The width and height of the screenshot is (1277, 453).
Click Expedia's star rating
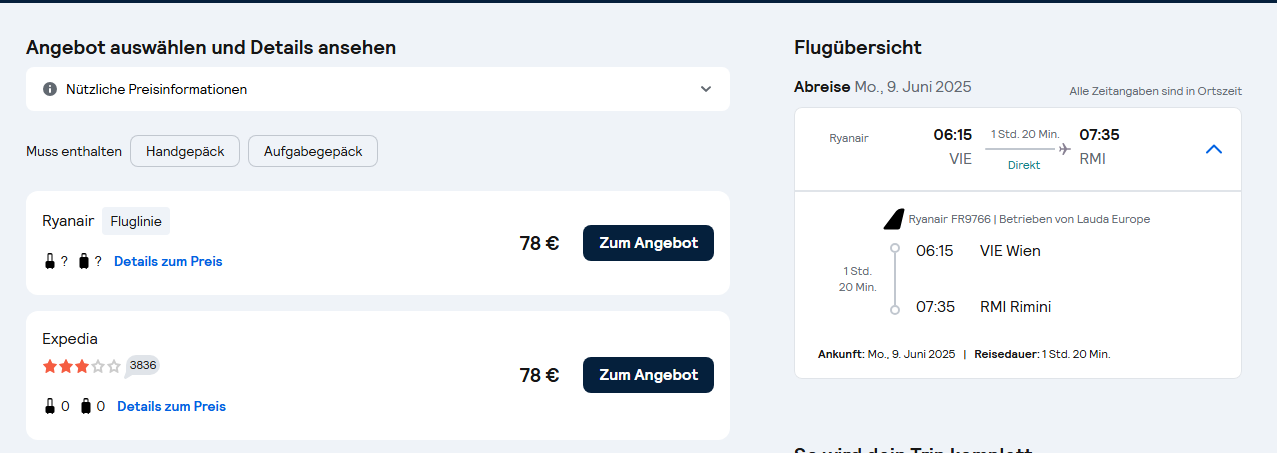81,366
